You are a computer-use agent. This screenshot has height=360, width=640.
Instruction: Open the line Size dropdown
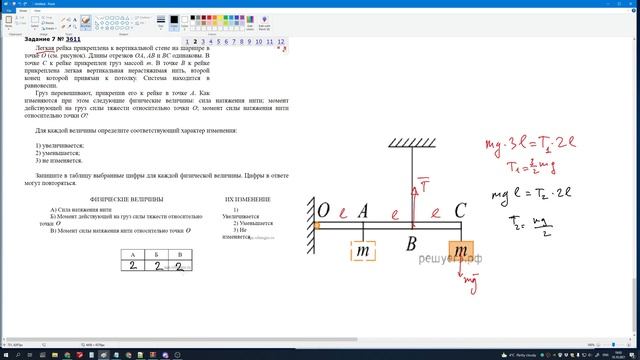(x=161, y=22)
